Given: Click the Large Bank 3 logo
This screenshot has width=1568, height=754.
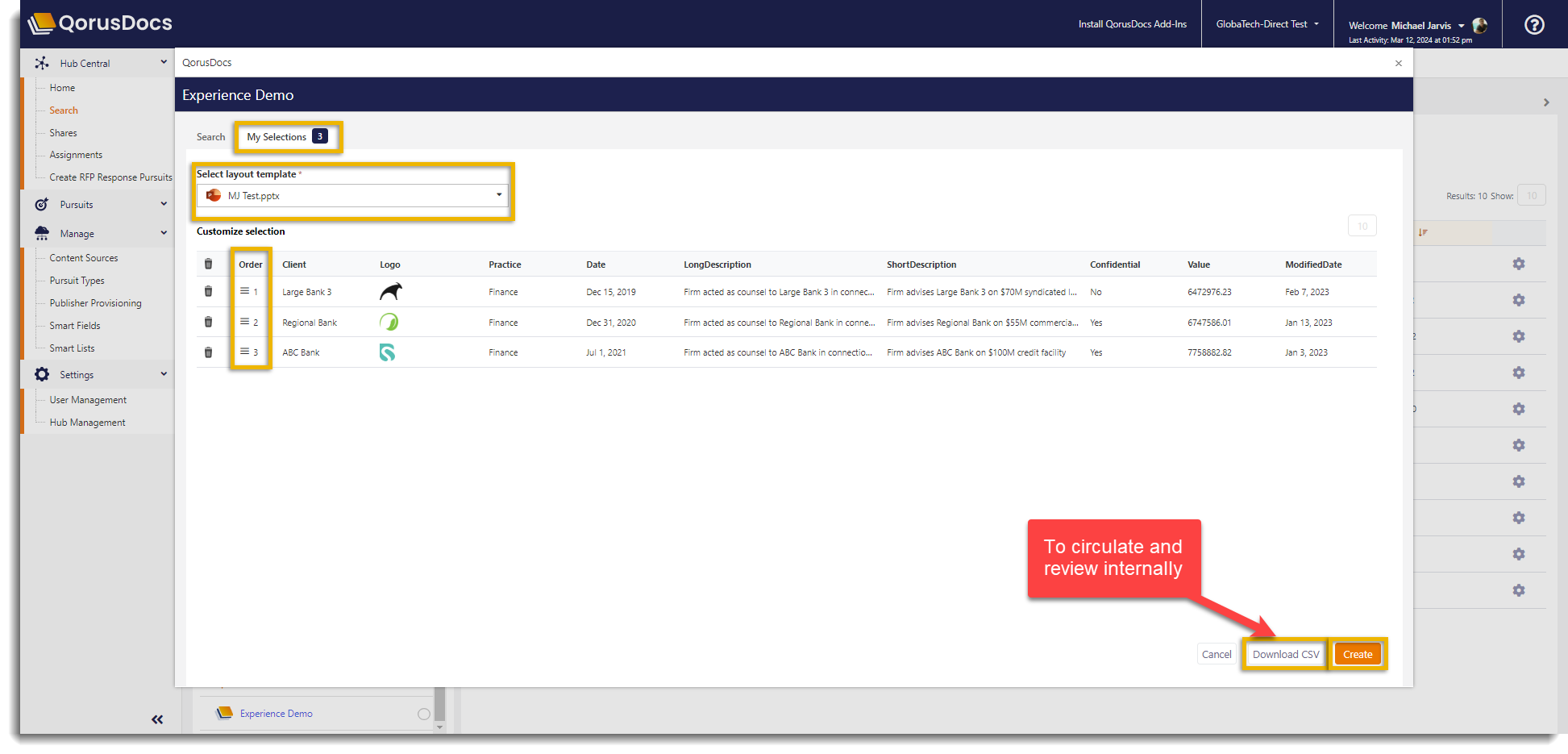Looking at the screenshot, I should (x=391, y=291).
